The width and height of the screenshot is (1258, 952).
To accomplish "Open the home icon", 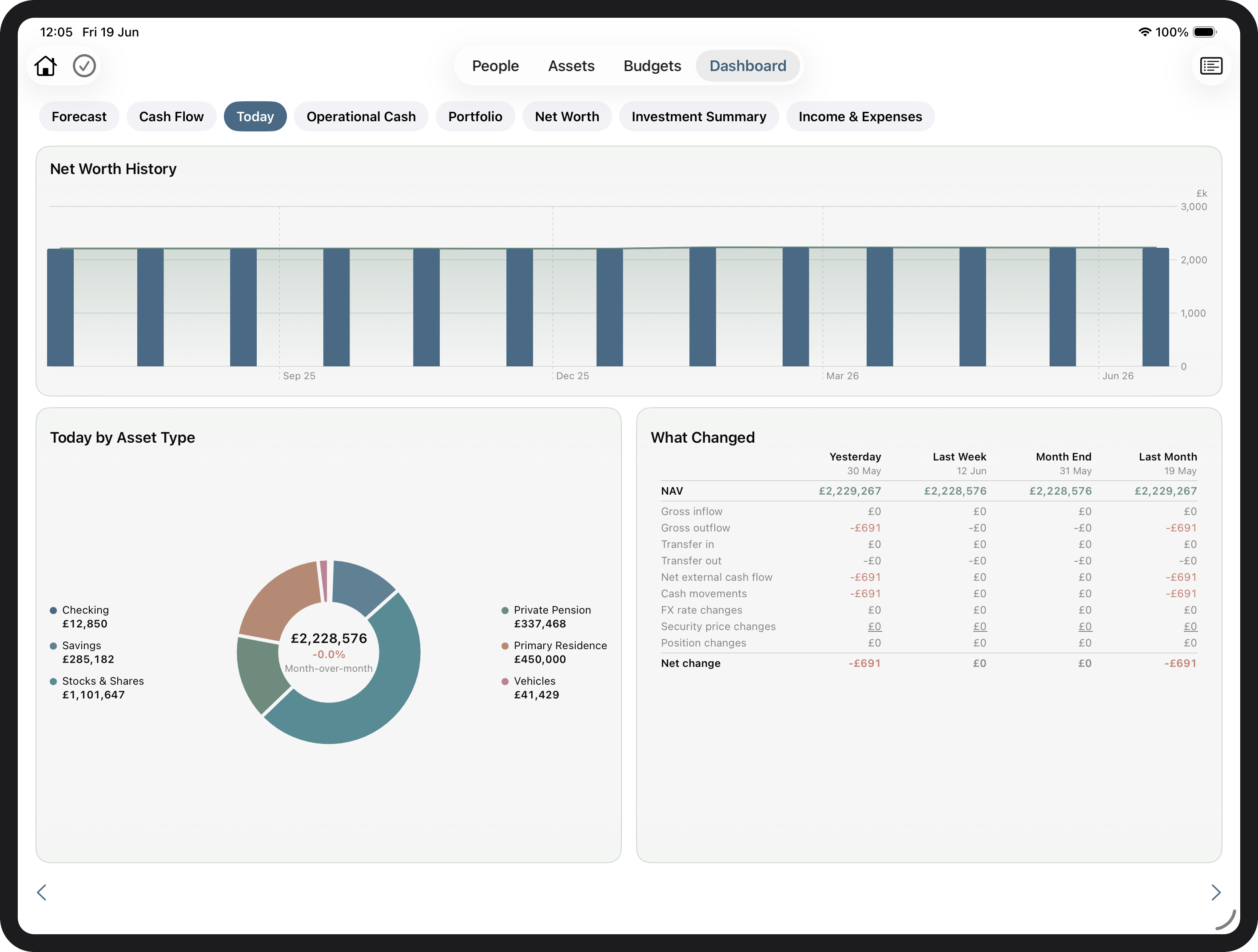I will [45, 66].
